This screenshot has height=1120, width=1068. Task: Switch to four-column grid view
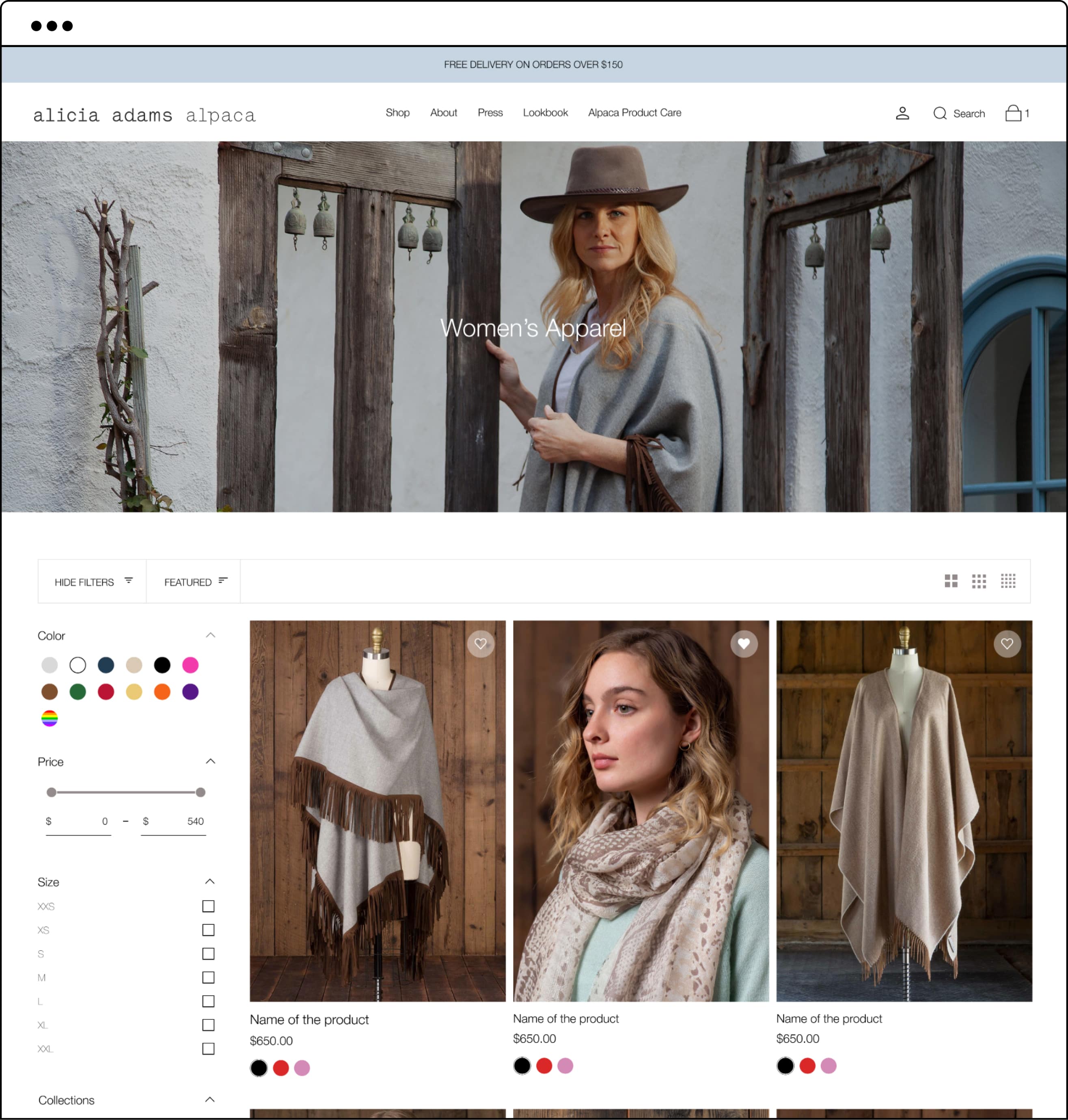1008,581
